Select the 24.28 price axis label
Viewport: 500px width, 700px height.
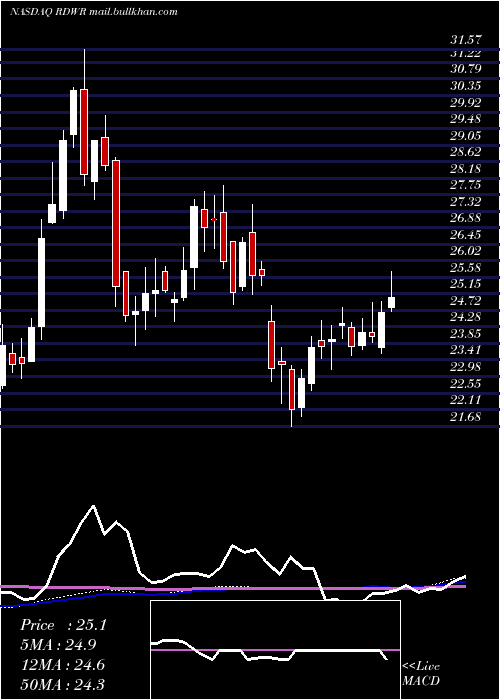[x=466, y=317]
